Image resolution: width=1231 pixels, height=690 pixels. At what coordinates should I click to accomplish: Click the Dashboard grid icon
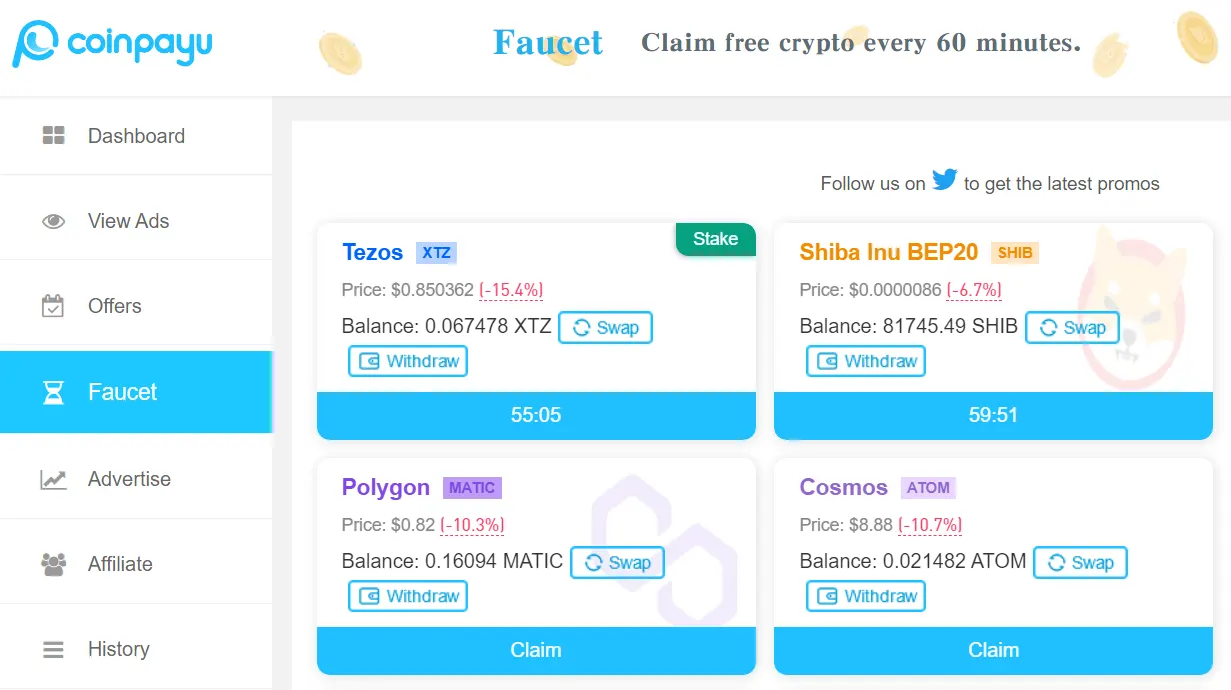pyautogui.click(x=53, y=136)
